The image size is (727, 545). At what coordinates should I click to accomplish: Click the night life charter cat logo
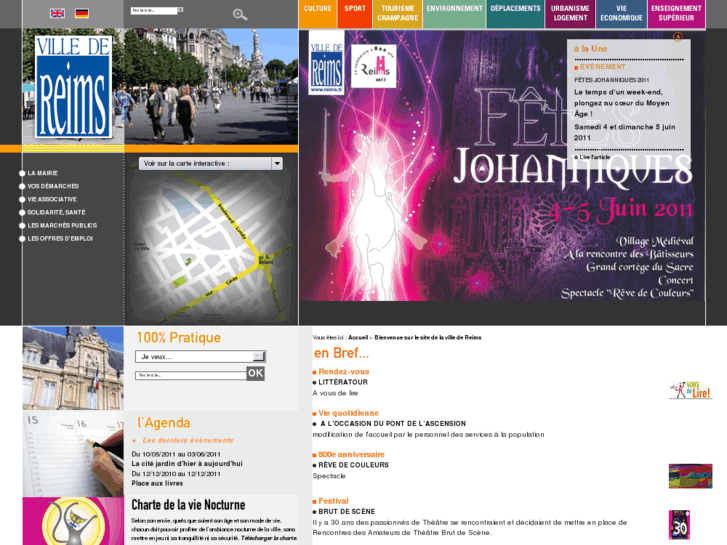click(x=73, y=521)
